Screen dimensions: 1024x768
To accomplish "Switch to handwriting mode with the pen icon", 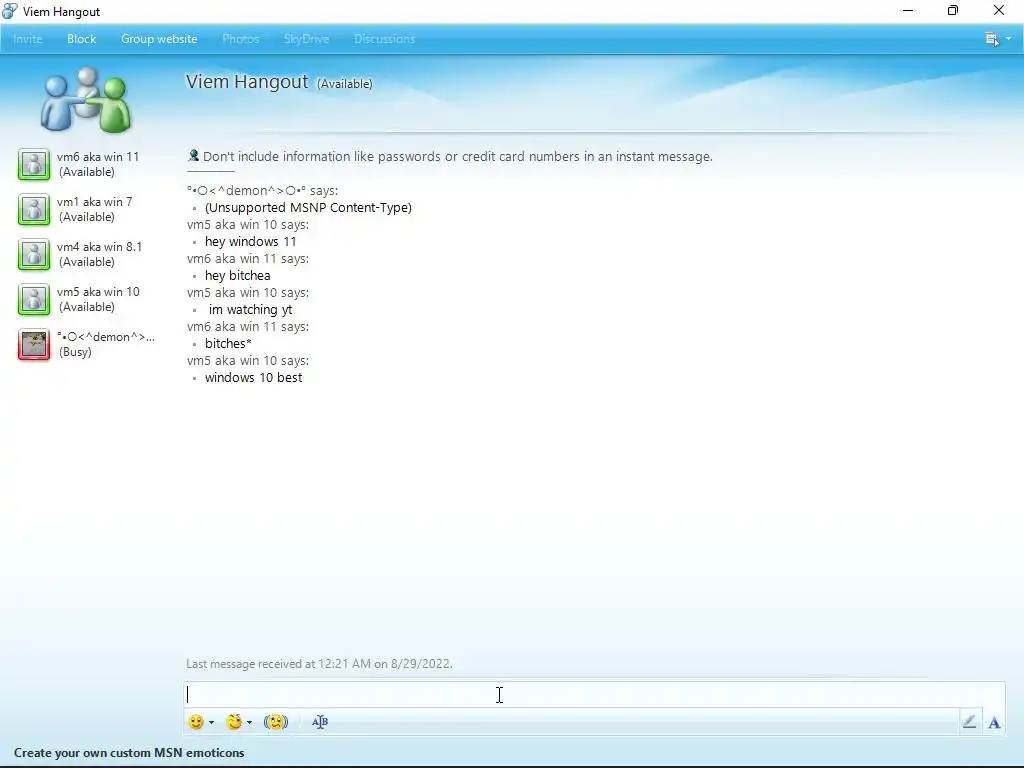I will tap(969, 722).
